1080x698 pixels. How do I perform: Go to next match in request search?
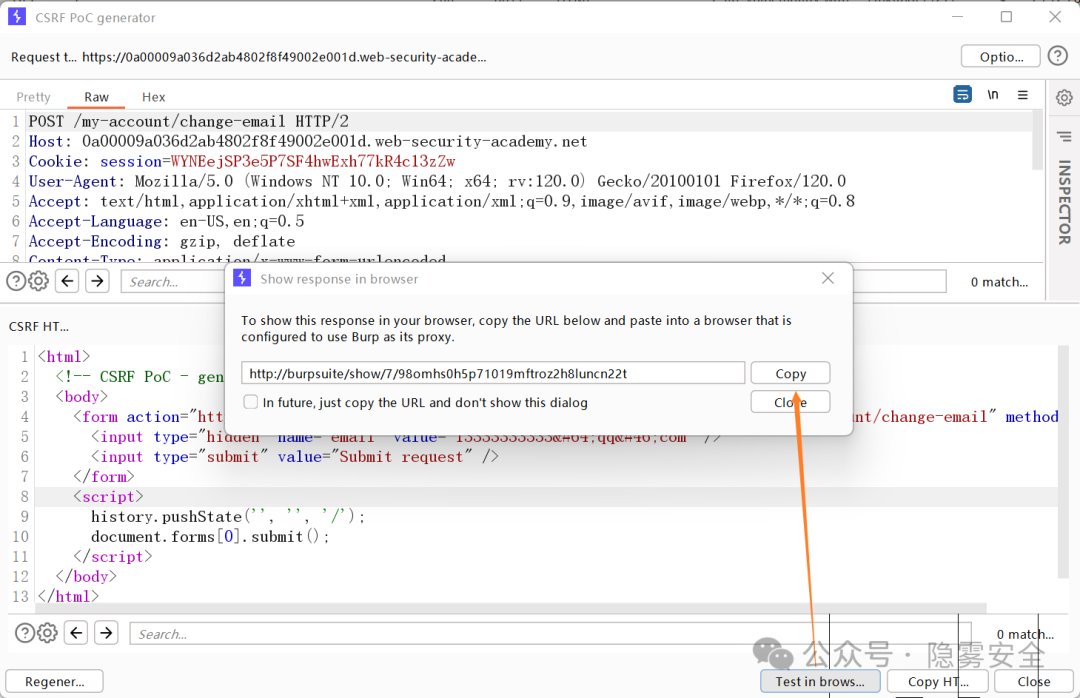coord(98,280)
